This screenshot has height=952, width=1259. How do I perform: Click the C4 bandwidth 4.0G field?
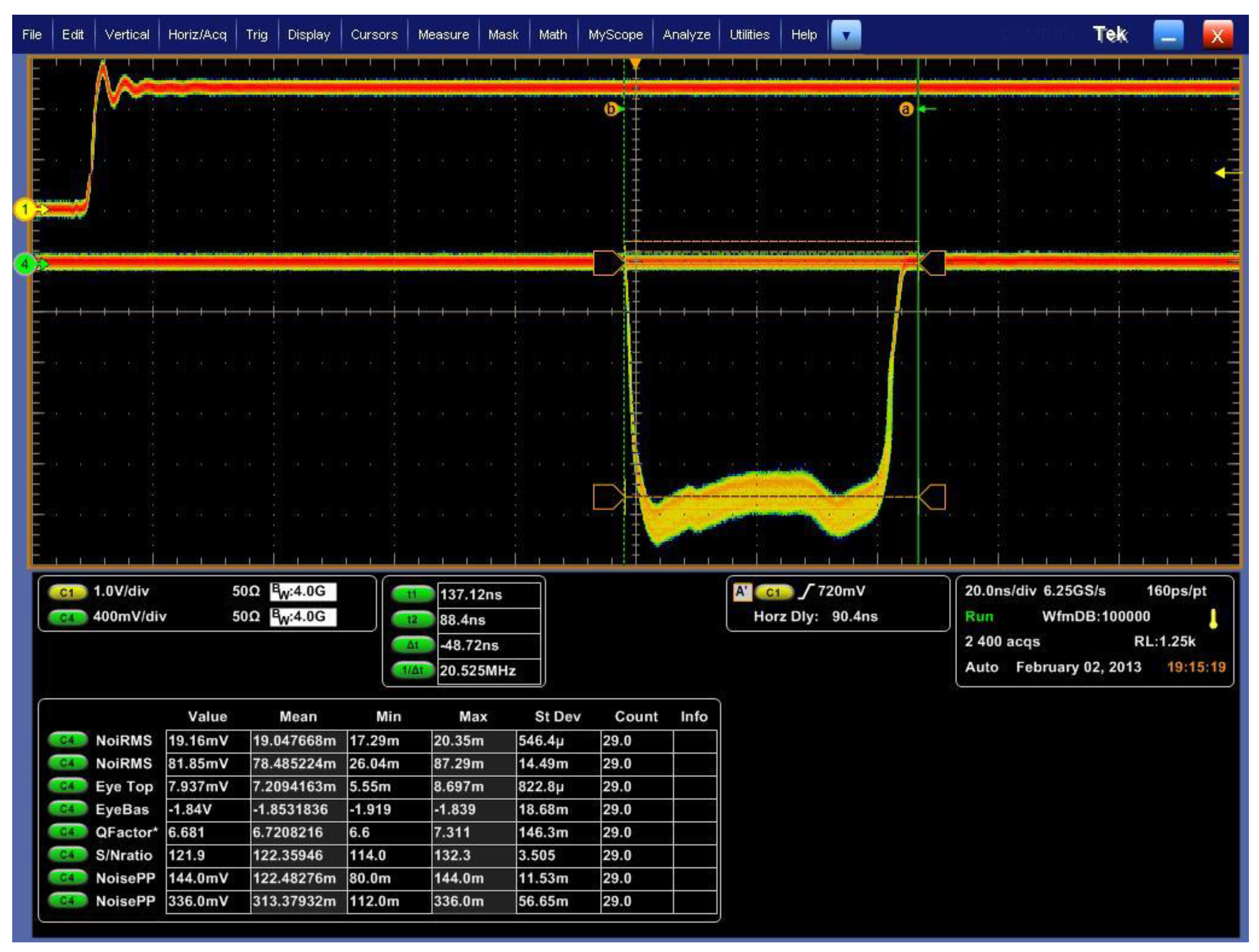coord(303,617)
